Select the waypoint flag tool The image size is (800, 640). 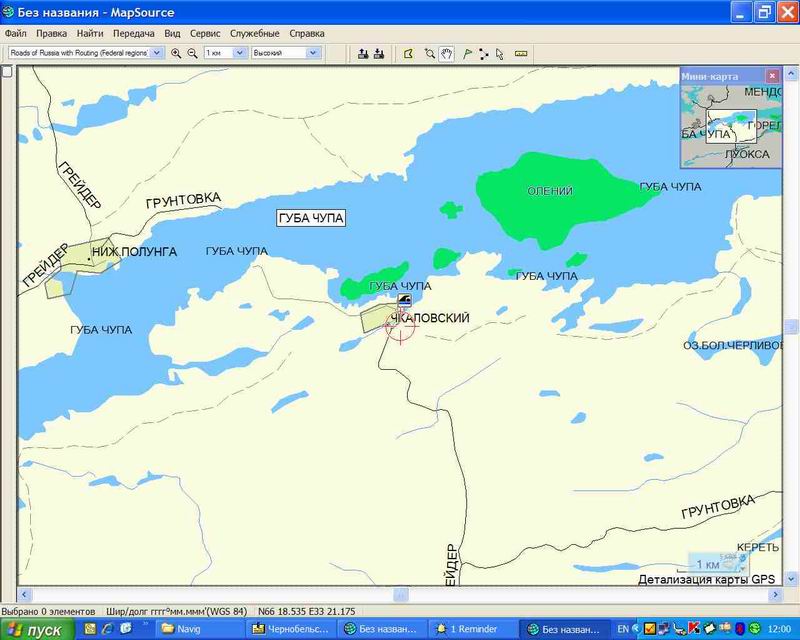[x=466, y=53]
